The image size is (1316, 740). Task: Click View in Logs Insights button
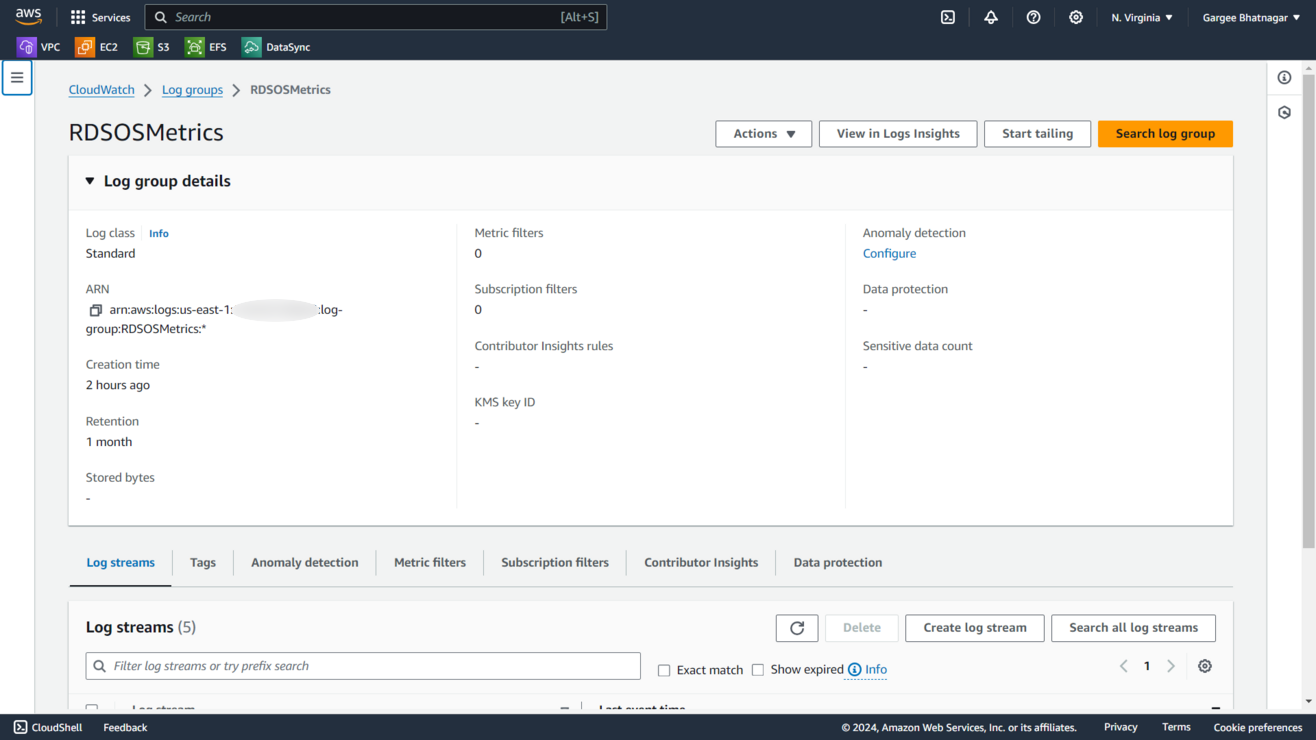(x=898, y=134)
